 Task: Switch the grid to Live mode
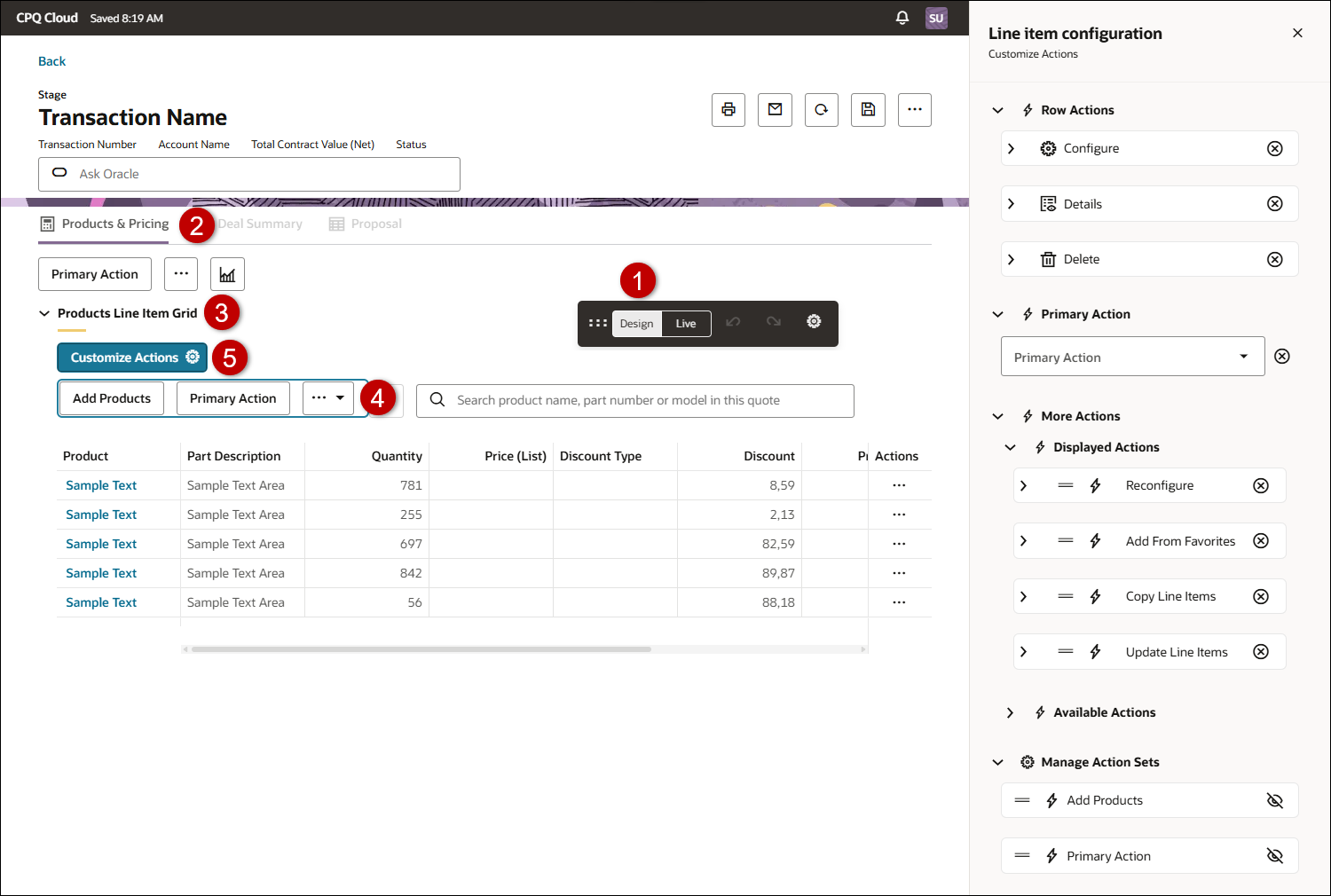[x=685, y=323]
